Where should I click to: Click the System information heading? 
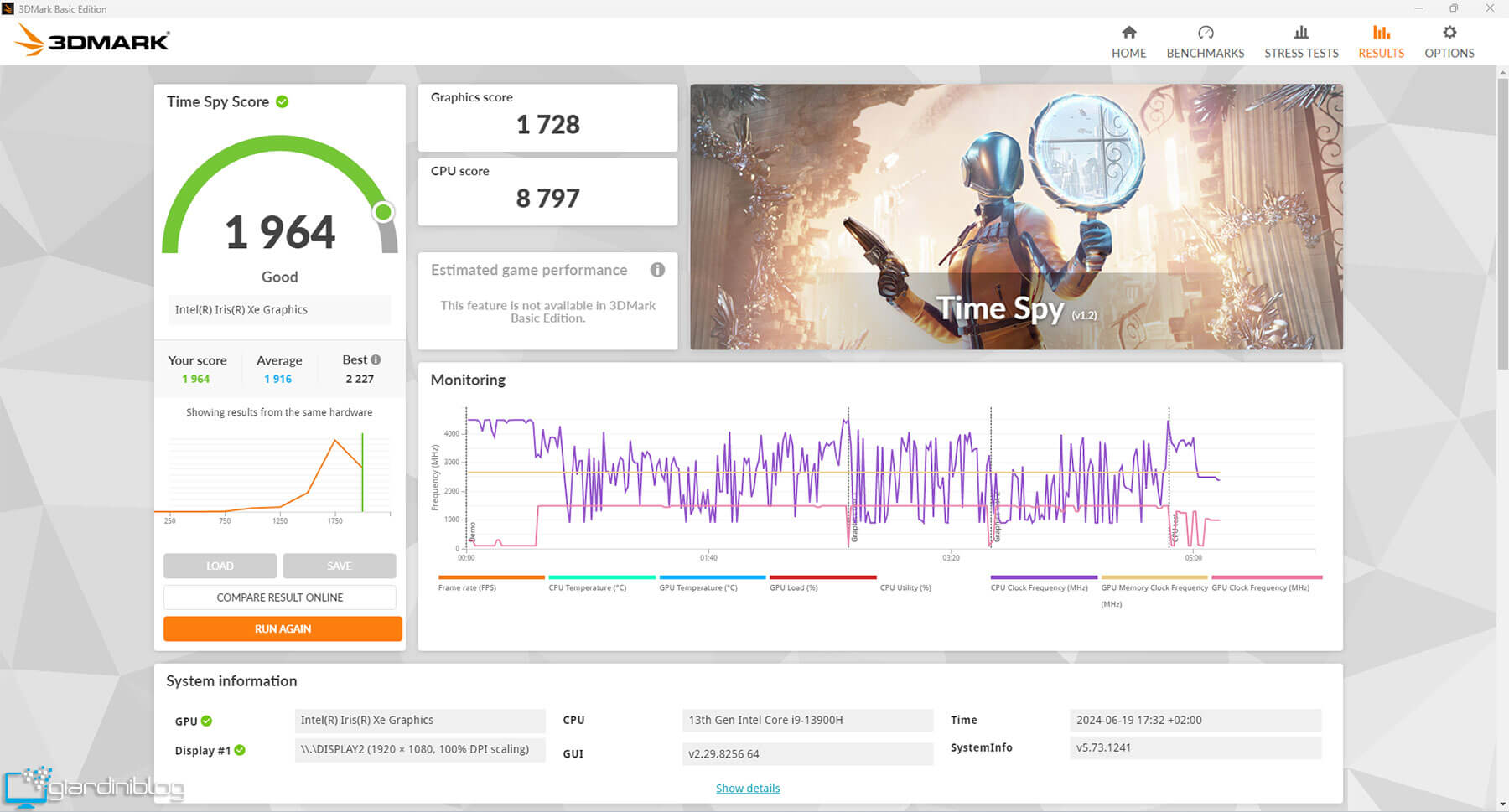pyautogui.click(x=231, y=681)
